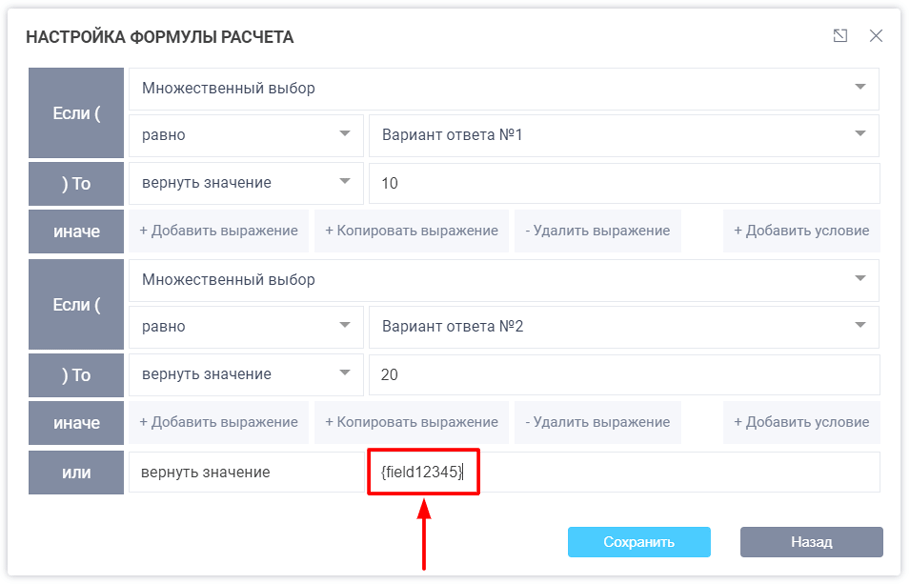The image size is (910, 584).
Task: Click first '+ Копировать выражение' button
Action: [411, 231]
